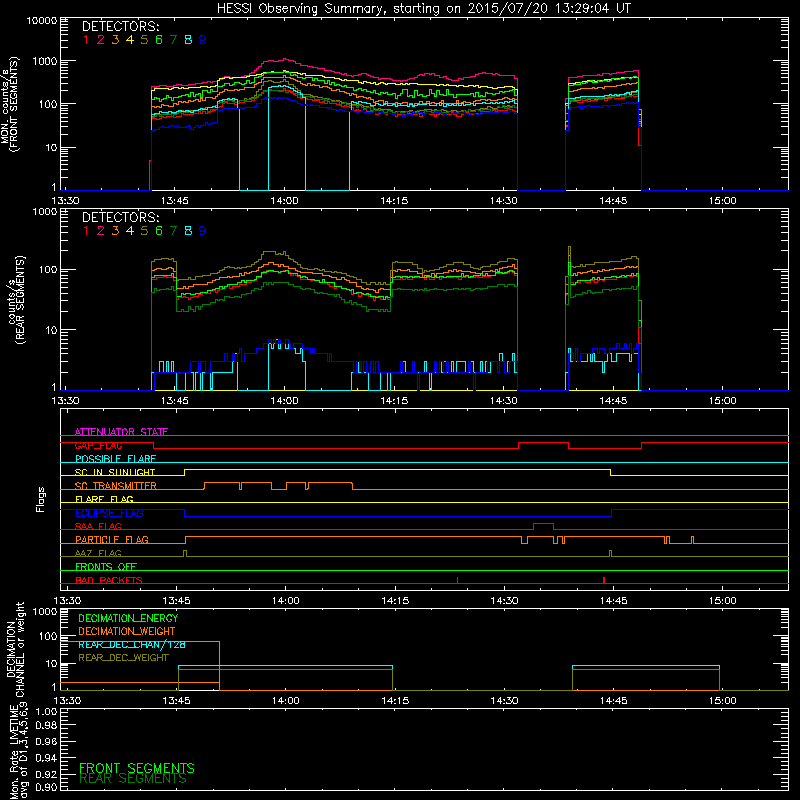This screenshot has height=800, width=800.
Task: Pick detector 5 in rear segments legend
Action: click(x=144, y=231)
